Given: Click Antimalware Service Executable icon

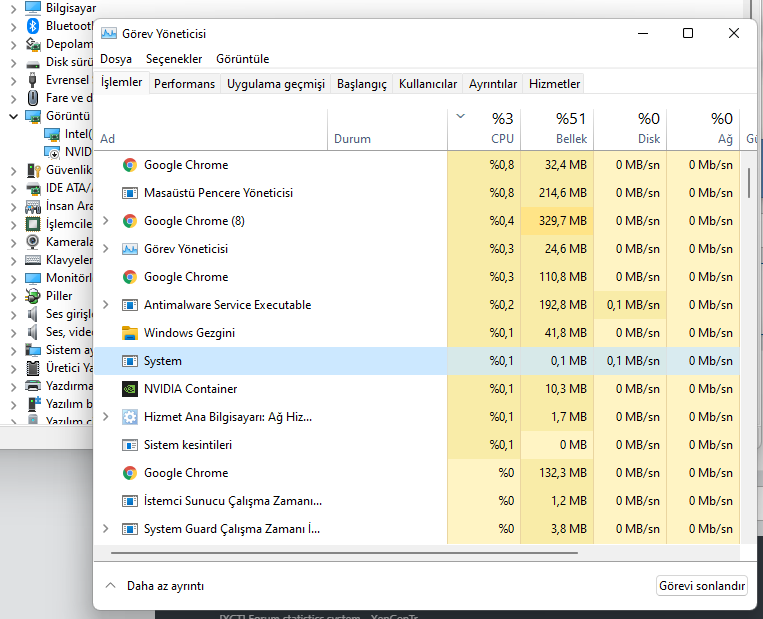Looking at the screenshot, I should (129, 305).
